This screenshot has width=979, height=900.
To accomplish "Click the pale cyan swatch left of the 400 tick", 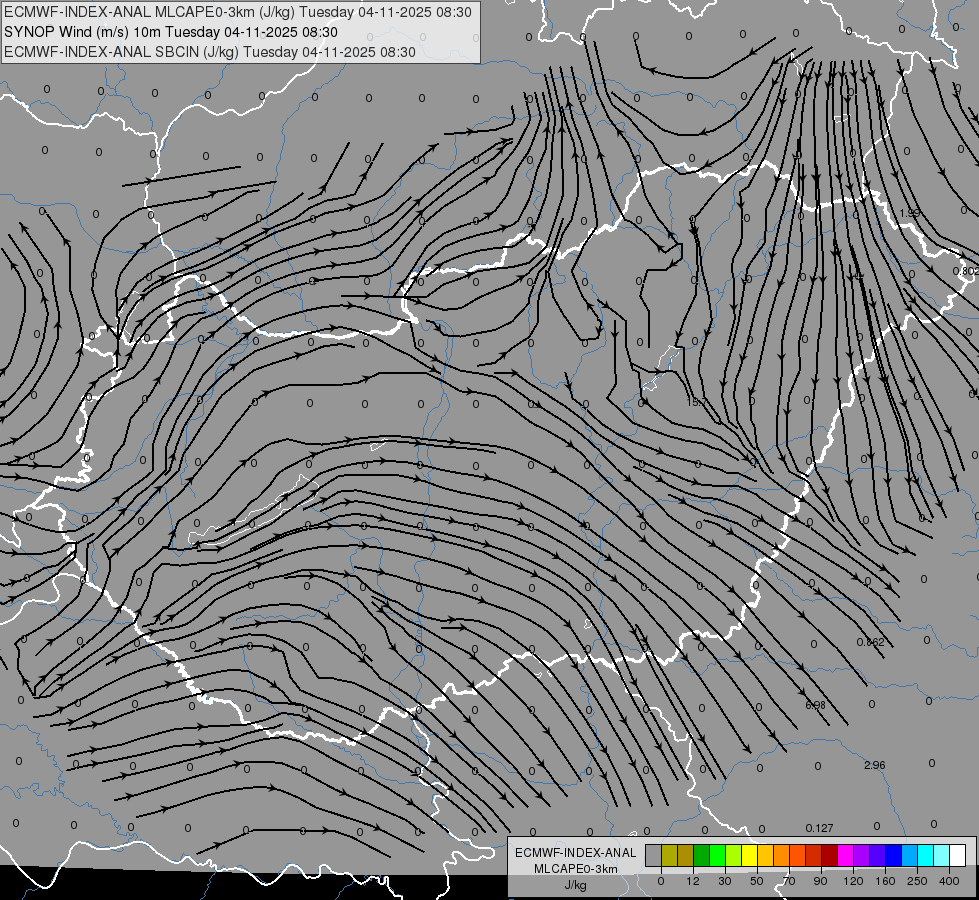I will tap(942, 855).
